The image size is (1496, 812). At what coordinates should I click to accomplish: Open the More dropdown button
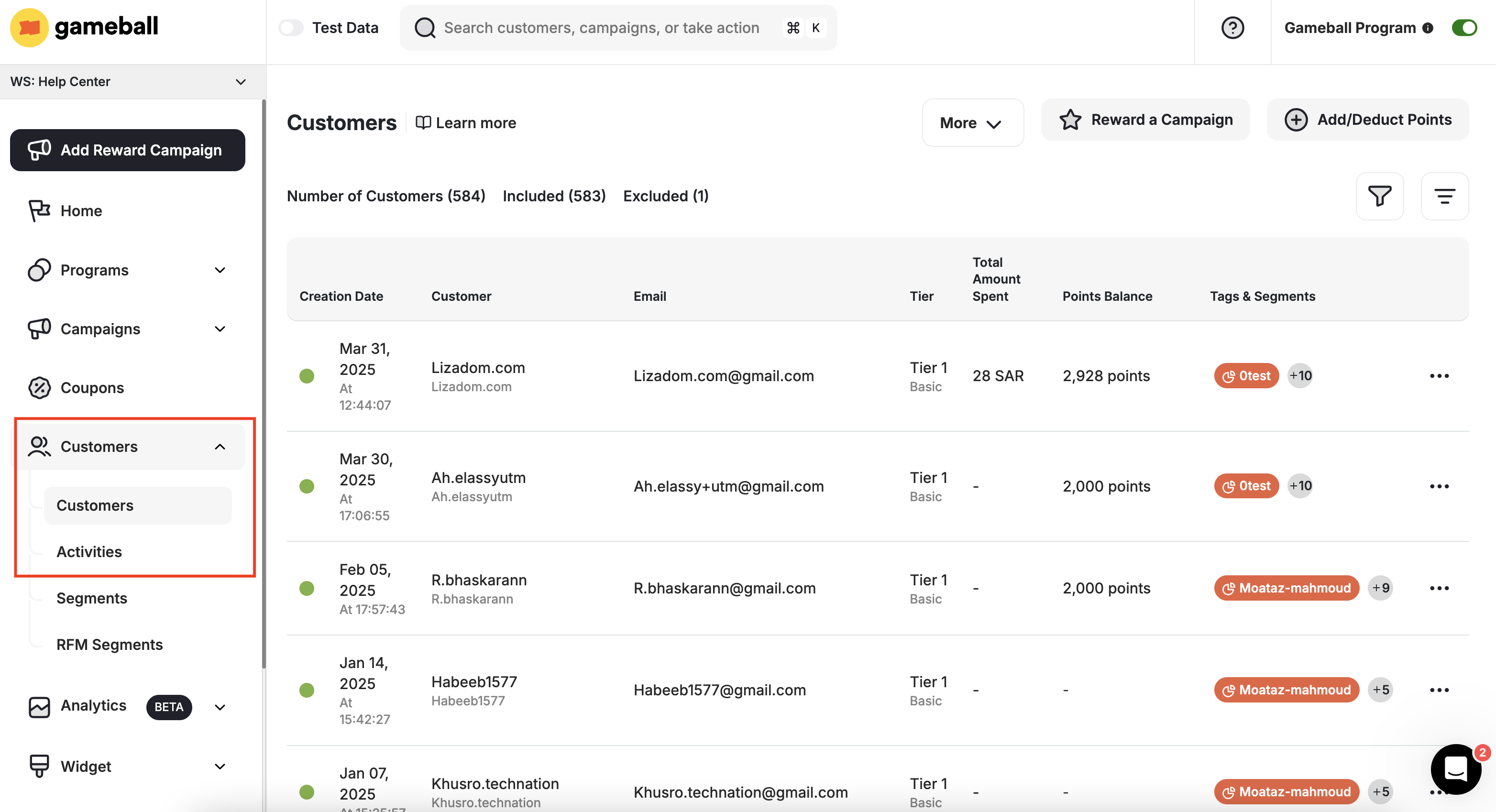[x=972, y=122]
